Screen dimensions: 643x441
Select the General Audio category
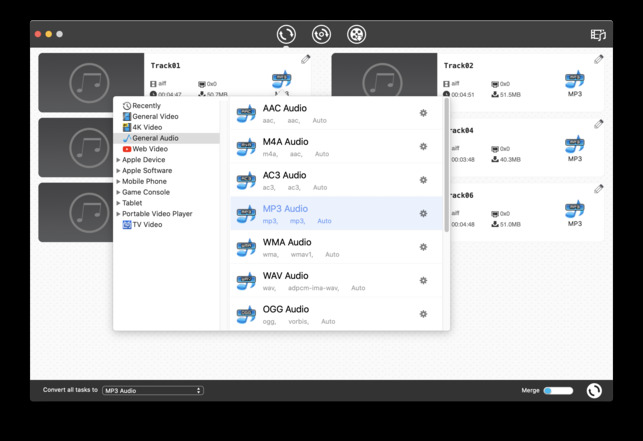pyautogui.click(x=166, y=138)
